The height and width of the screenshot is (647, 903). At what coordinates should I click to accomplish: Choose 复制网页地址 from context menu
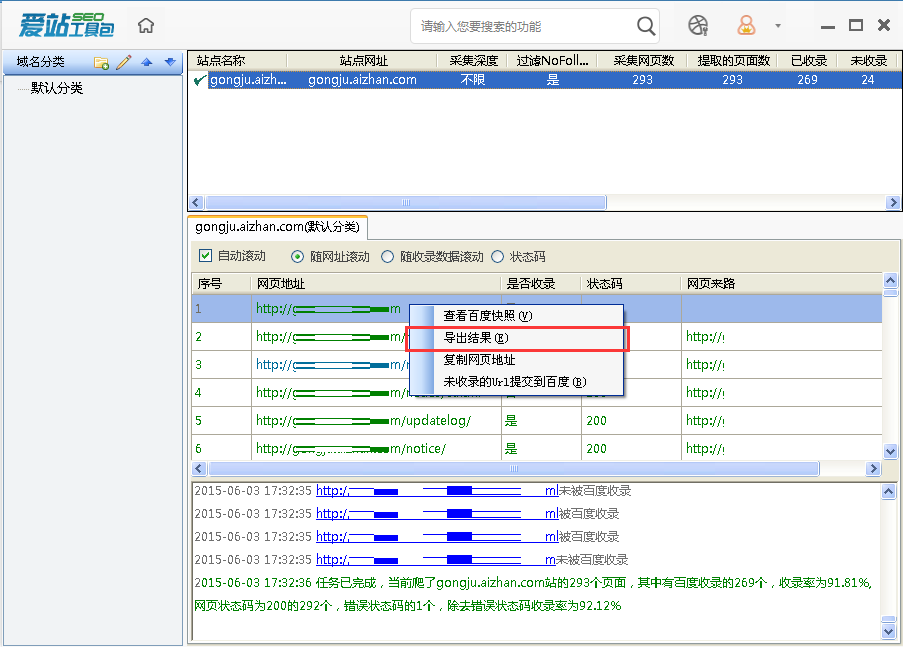[x=479, y=360]
